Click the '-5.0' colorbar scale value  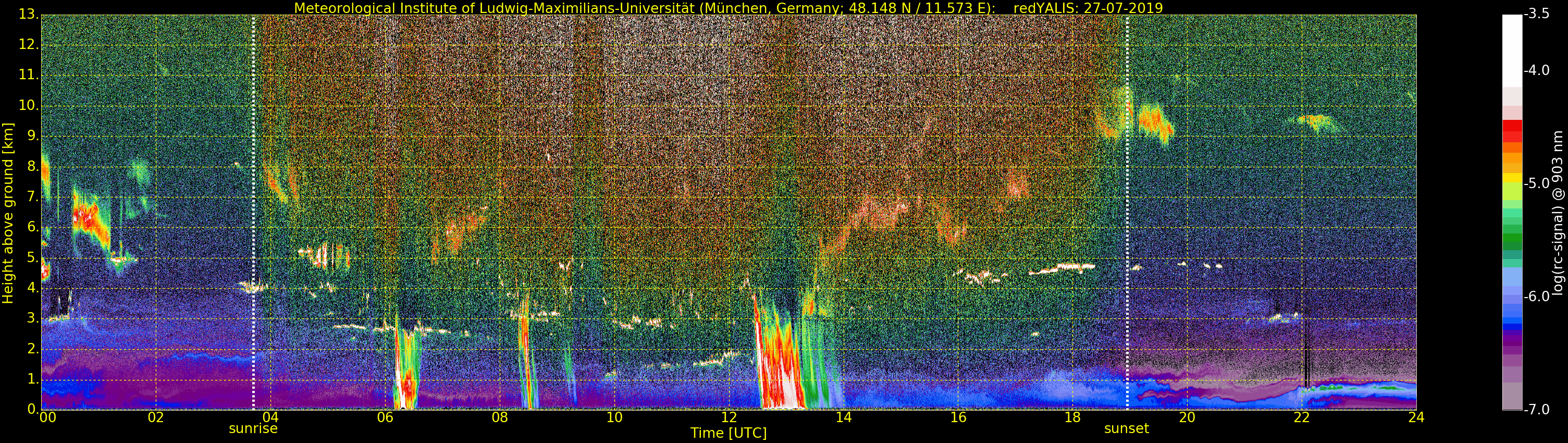point(1537,183)
